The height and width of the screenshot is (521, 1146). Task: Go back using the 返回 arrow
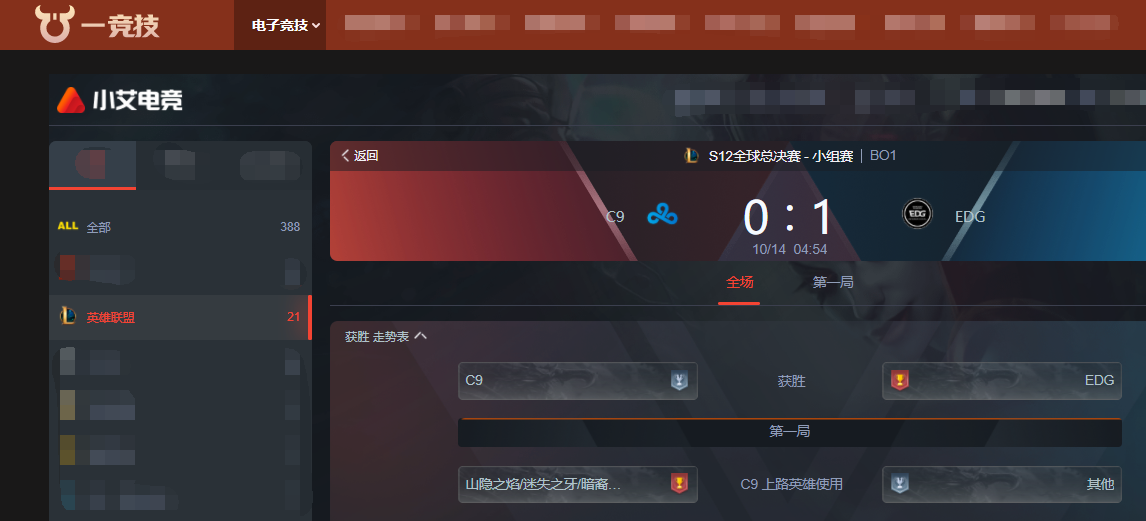[x=360, y=156]
